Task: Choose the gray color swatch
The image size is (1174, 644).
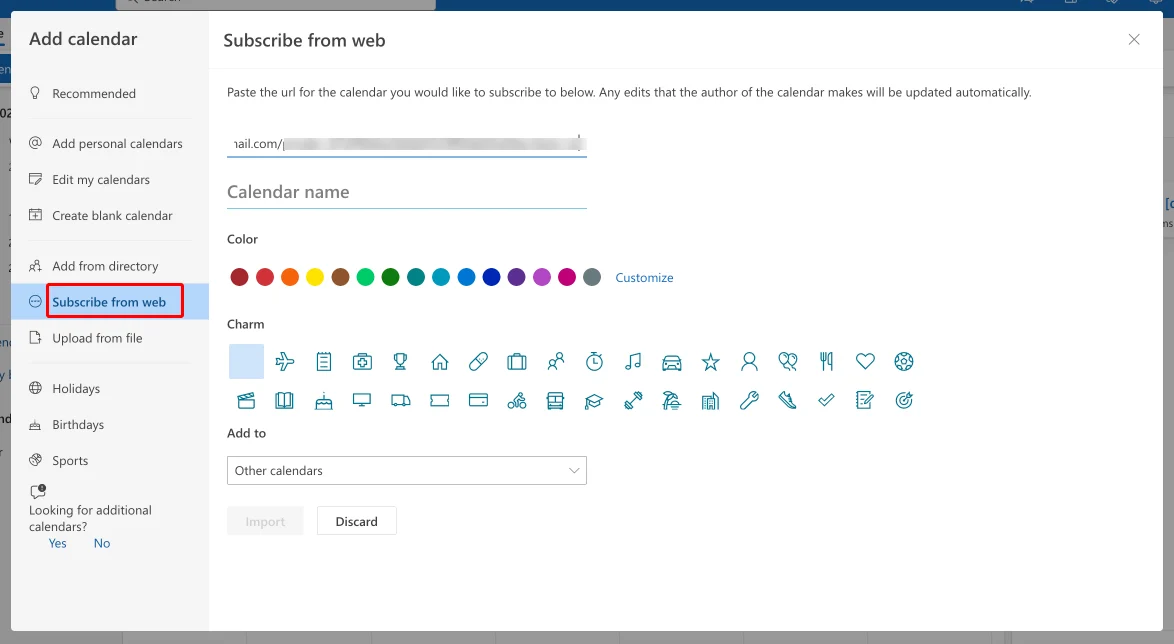Action: (592, 277)
